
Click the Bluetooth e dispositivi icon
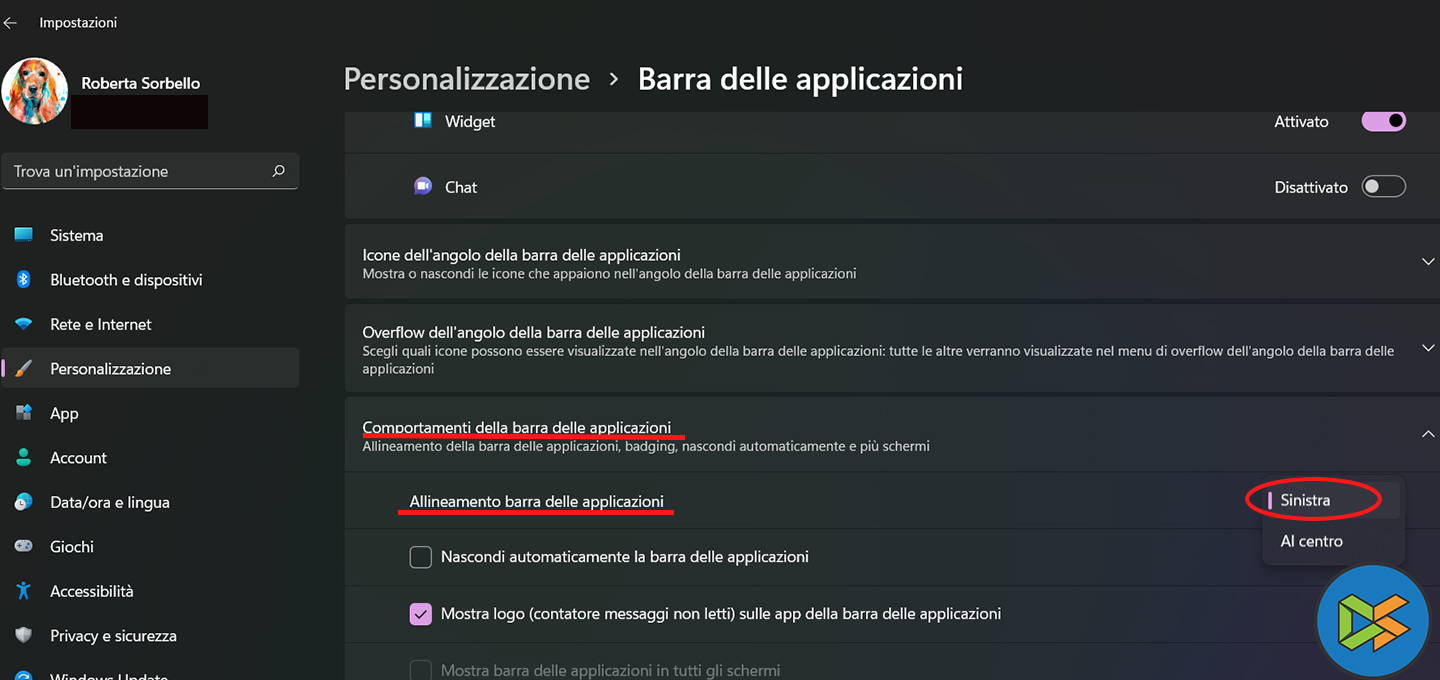click(24, 280)
